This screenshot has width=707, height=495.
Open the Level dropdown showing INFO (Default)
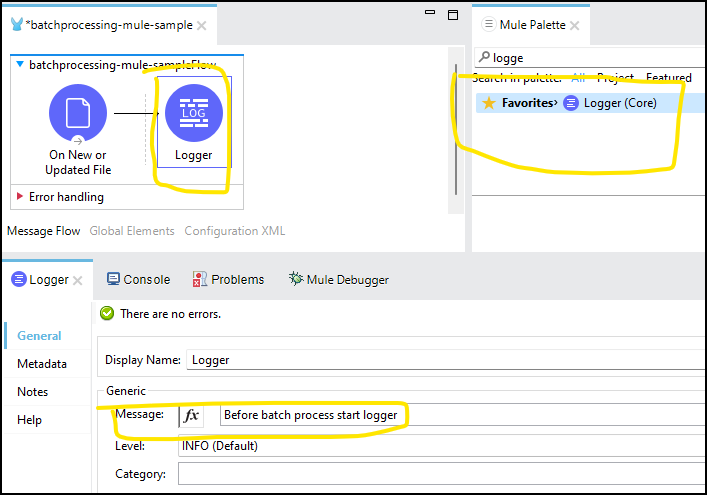(x=440, y=446)
